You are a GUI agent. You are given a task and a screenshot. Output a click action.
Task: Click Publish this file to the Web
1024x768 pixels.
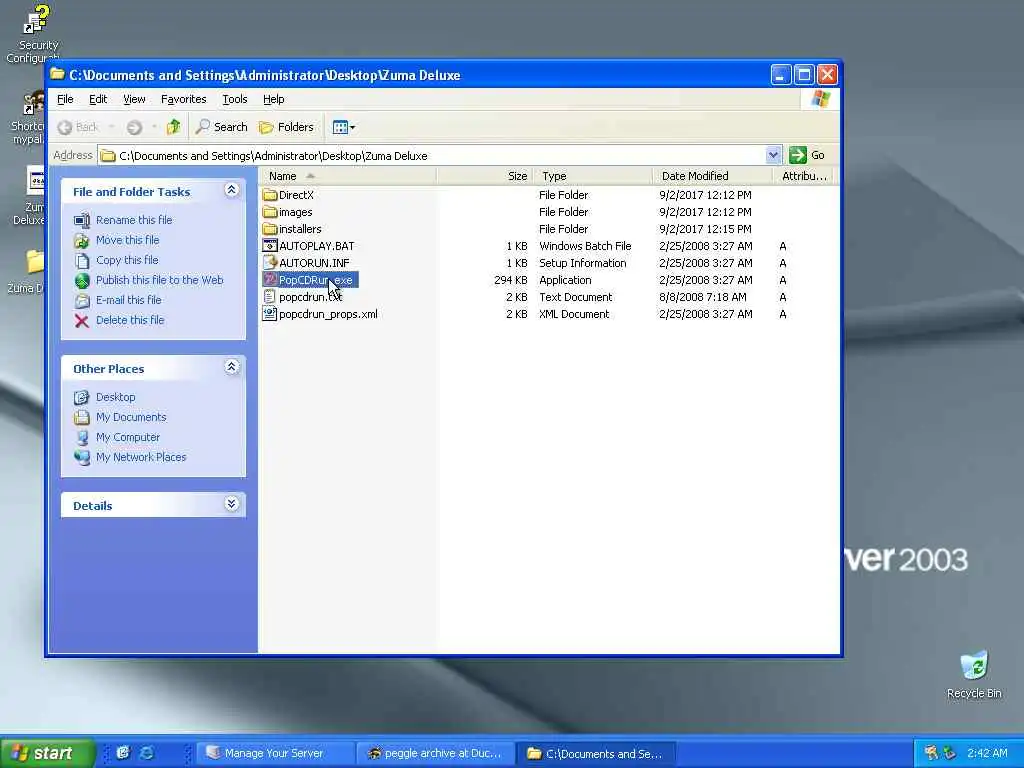[159, 280]
